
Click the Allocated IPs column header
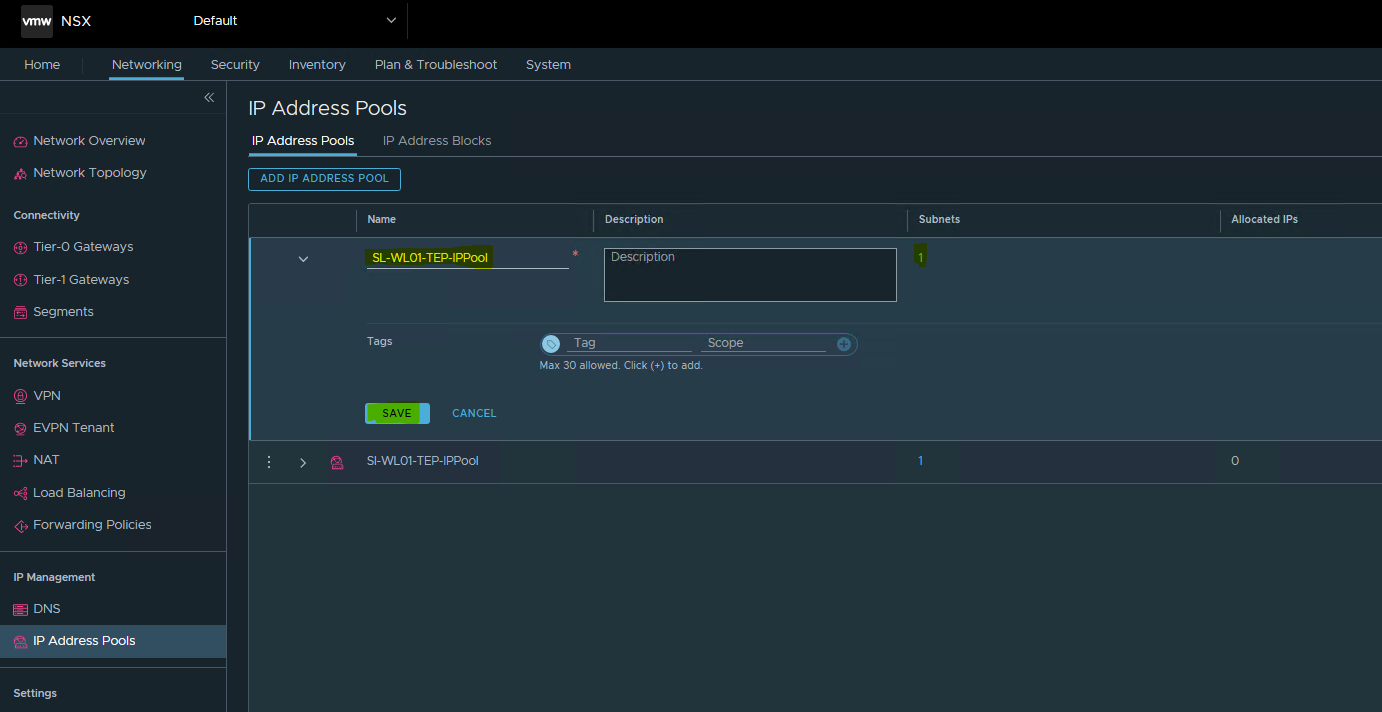1264,219
